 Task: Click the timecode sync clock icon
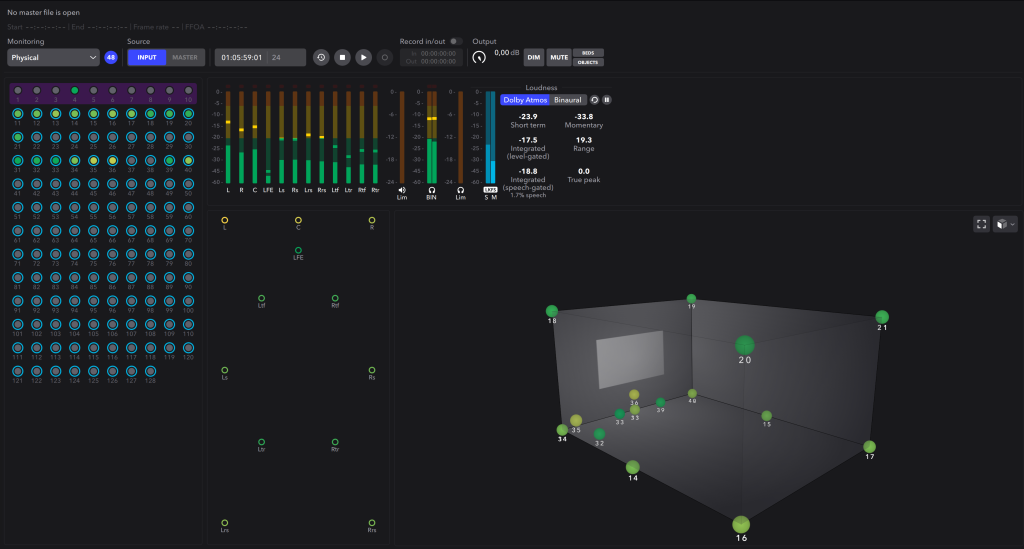[x=321, y=58]
